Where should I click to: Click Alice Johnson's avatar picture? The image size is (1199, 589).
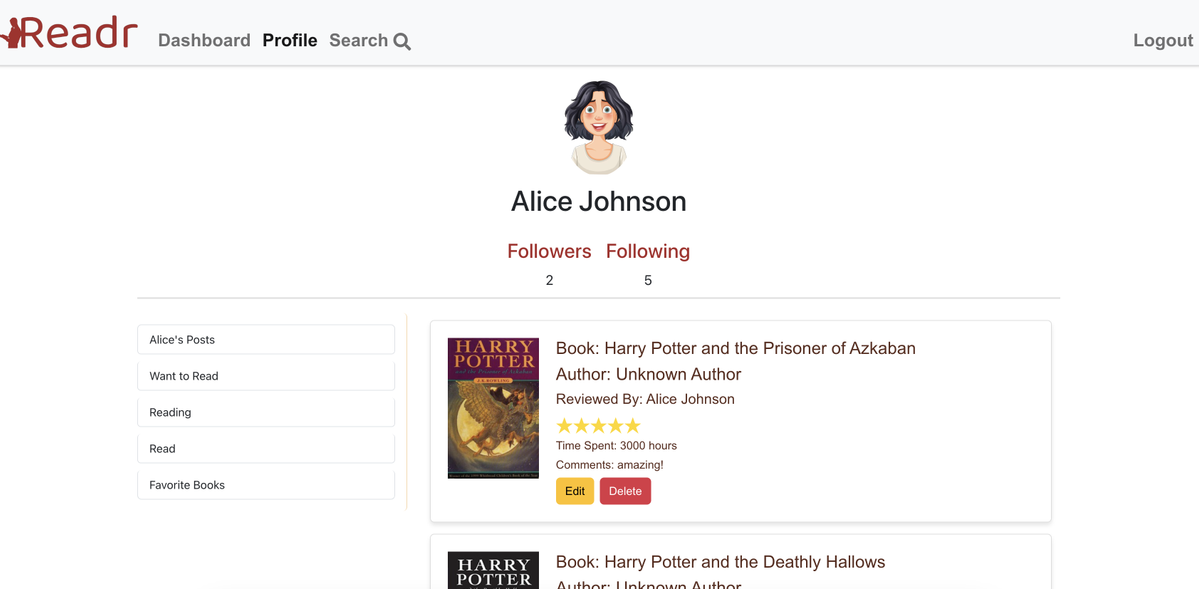click(x=599, y=127)
